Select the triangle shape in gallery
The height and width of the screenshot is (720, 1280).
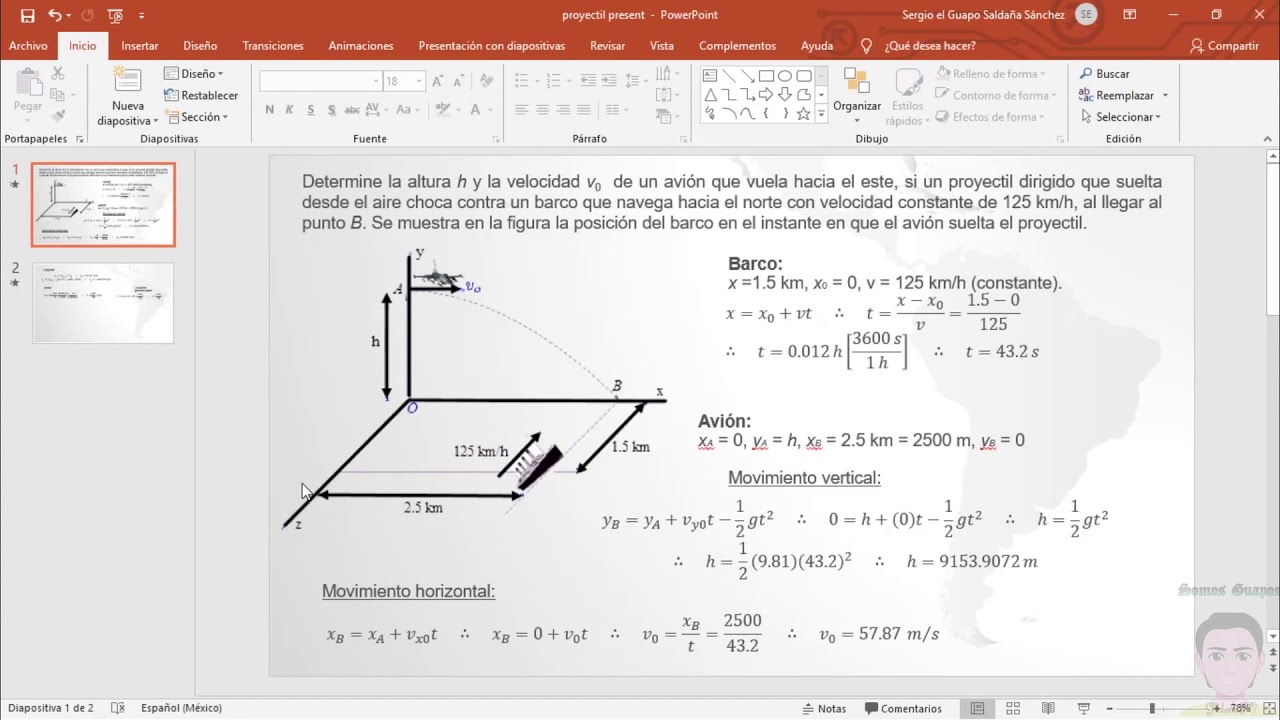point(710,95)
